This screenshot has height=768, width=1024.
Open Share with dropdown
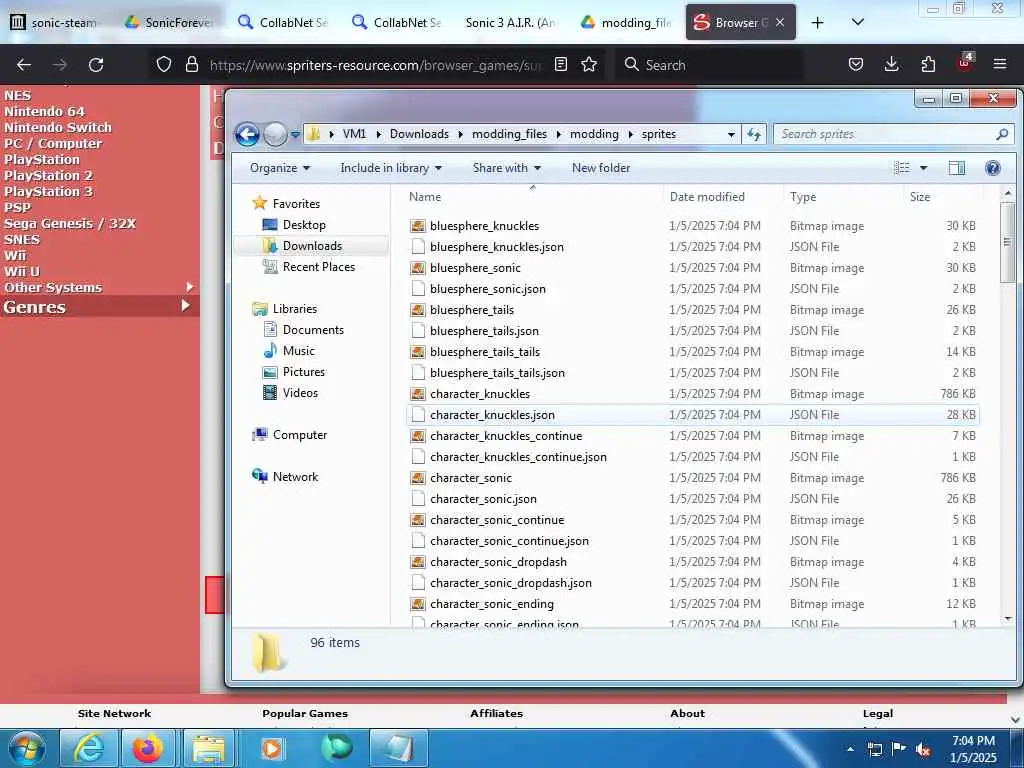507,168
